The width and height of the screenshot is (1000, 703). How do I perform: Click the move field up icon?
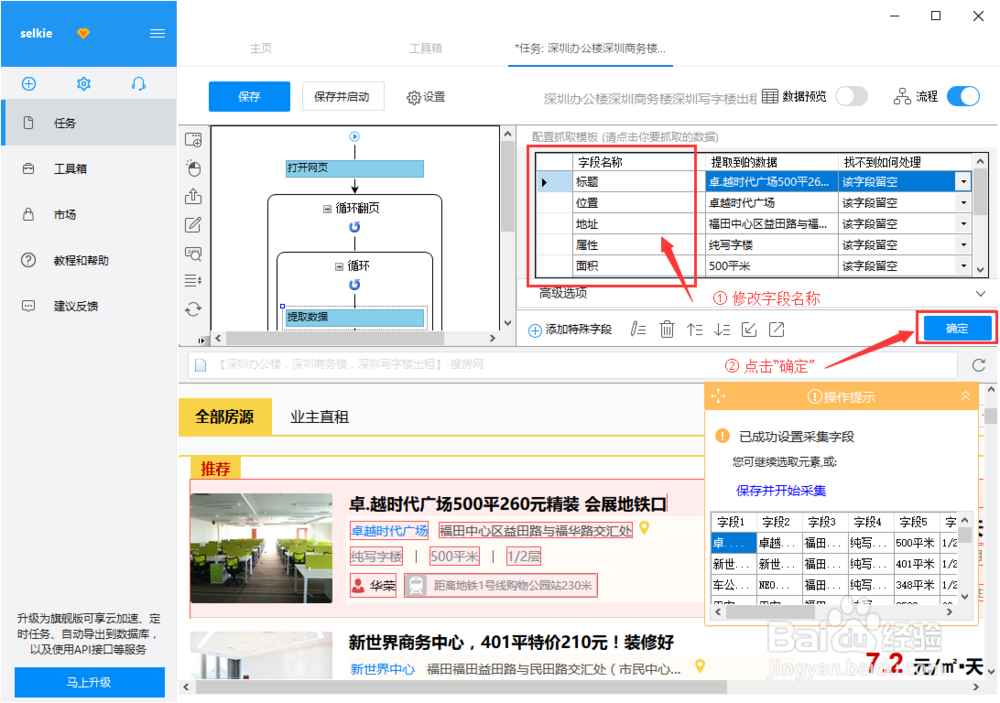[x=695, y=329]
